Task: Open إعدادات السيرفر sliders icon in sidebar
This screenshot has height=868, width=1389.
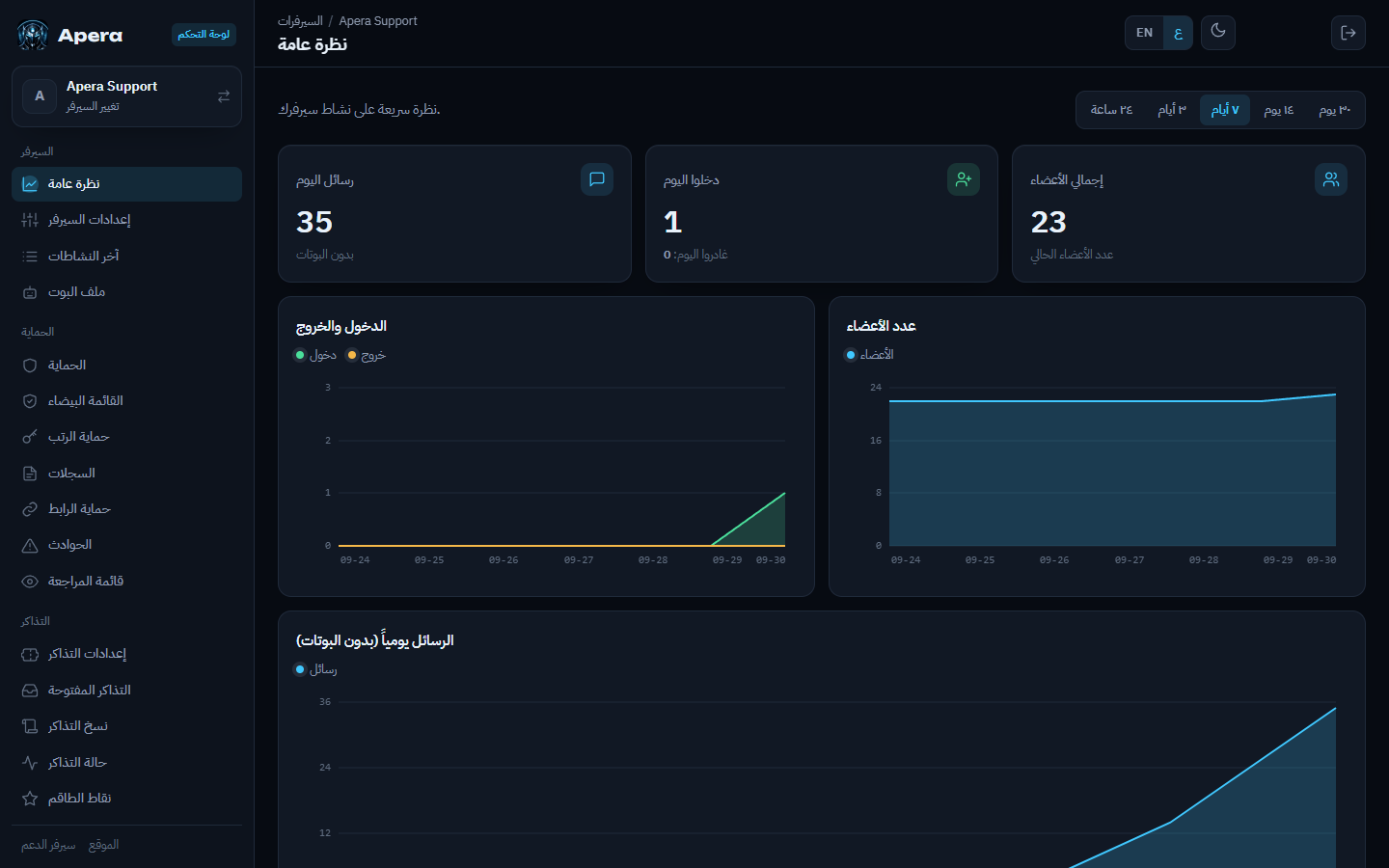Action: 30,220
